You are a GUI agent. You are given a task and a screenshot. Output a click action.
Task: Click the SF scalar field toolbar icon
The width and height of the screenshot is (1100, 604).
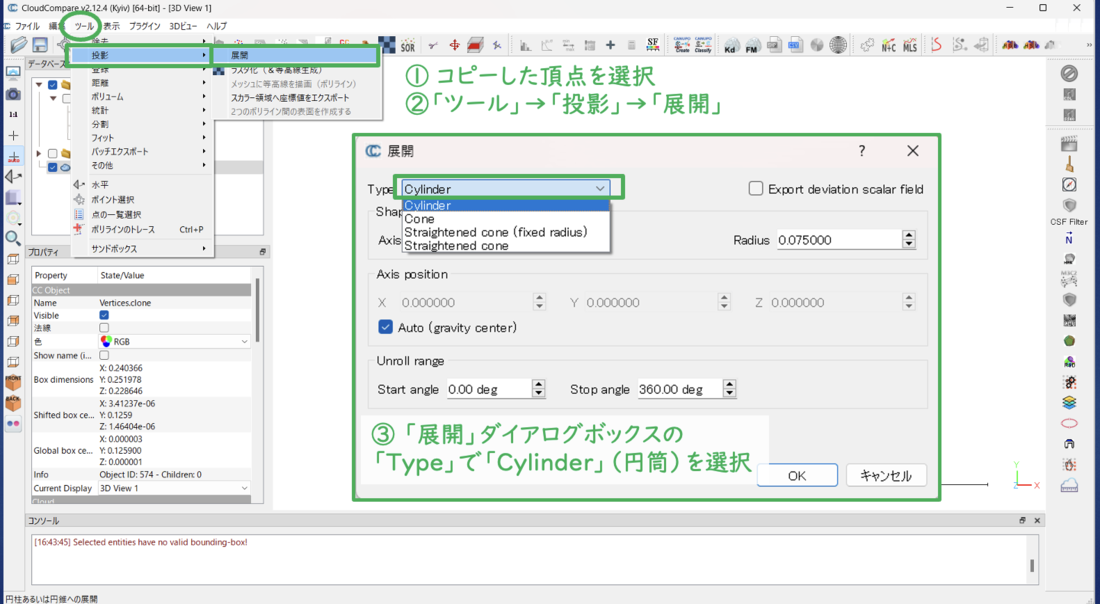tap(652, 45)
